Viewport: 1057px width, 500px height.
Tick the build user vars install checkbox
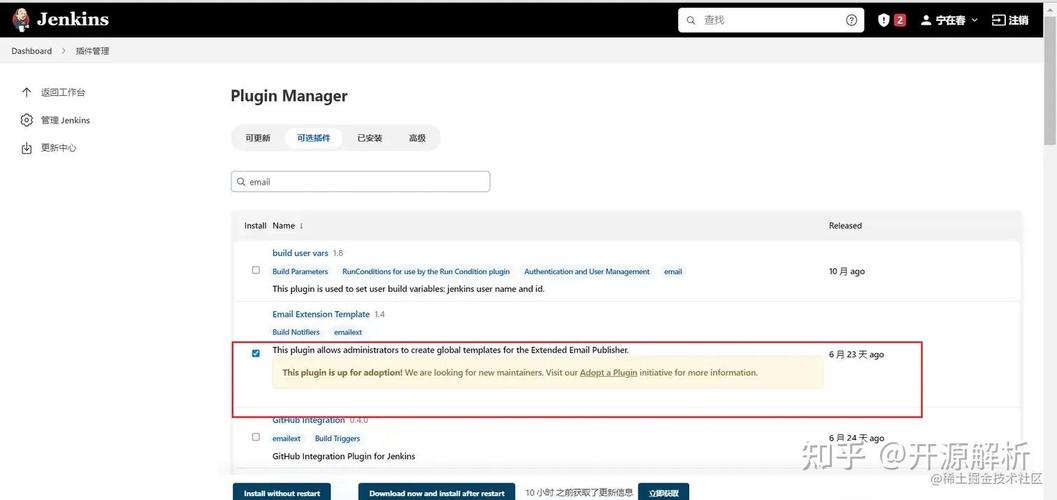255,270
